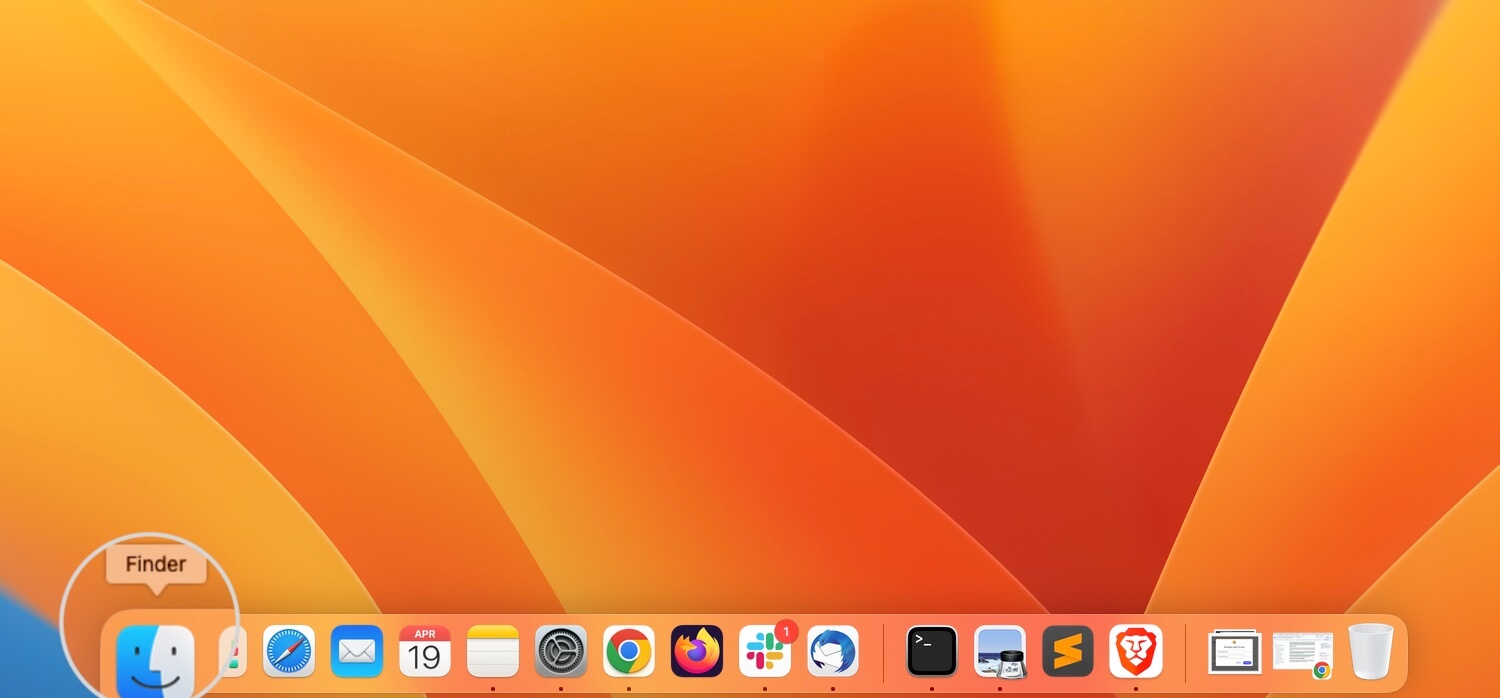This screenshot has width=1500, height=698.
Task: Launch the Brave browser lion icon
Action: pos(1136,652)
